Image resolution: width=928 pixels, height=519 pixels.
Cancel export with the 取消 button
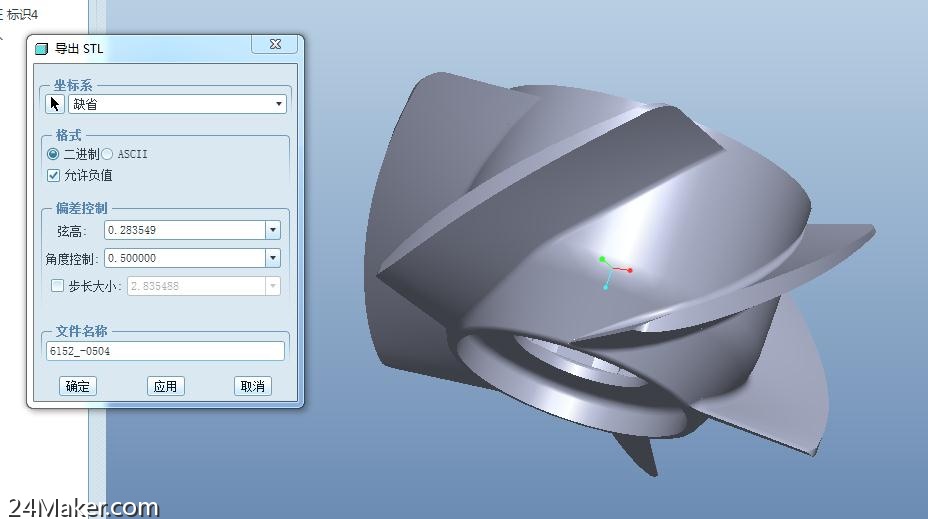point(253,386)
